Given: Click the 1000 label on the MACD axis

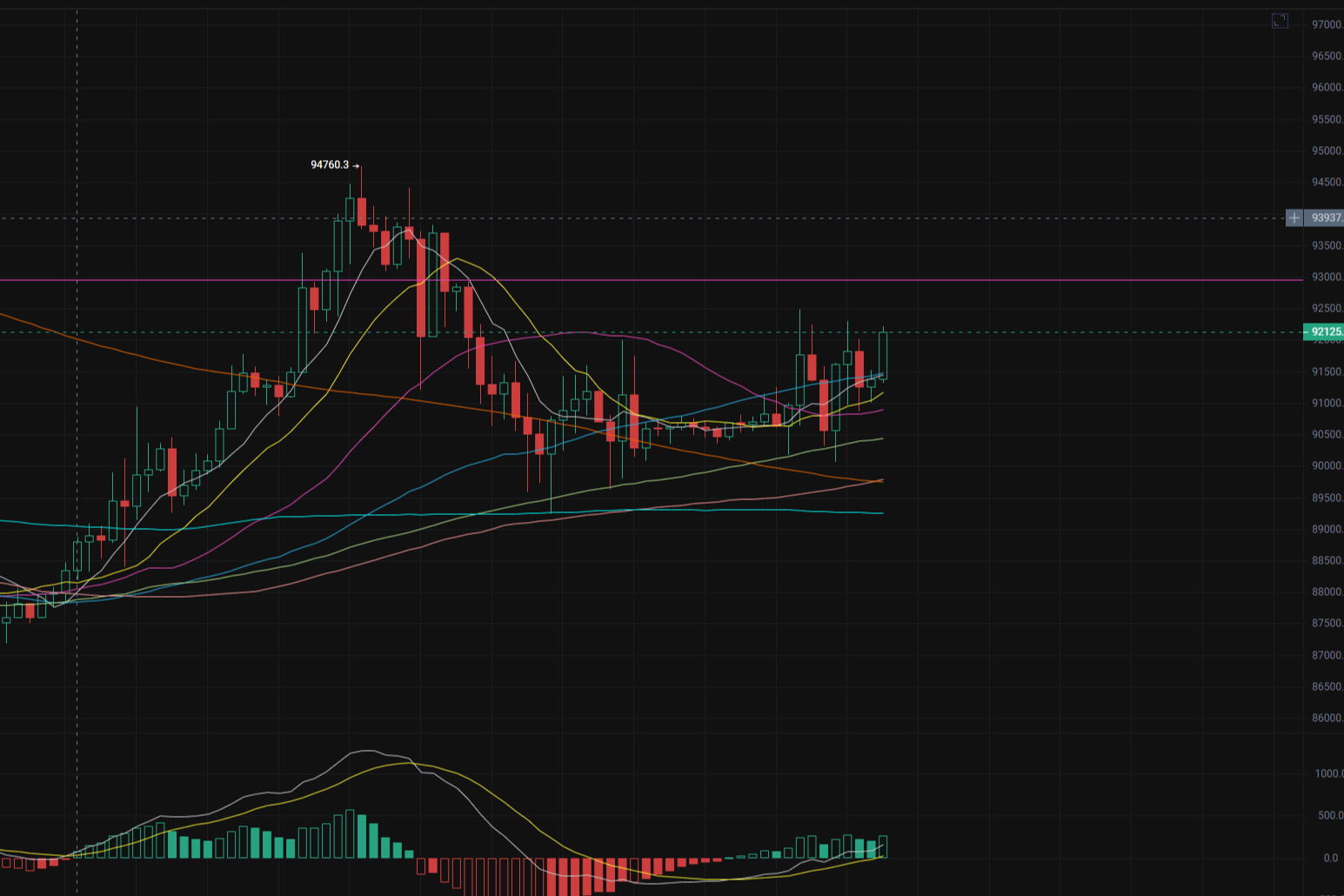Looking at the screenshot, I should point(1327,773).
